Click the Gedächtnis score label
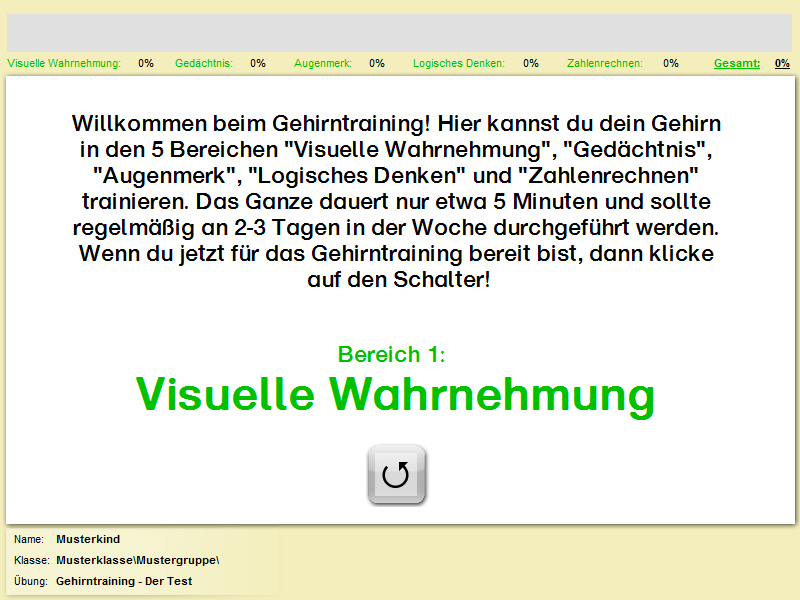The width and height of the screenshot is (800, 600). 203,63
